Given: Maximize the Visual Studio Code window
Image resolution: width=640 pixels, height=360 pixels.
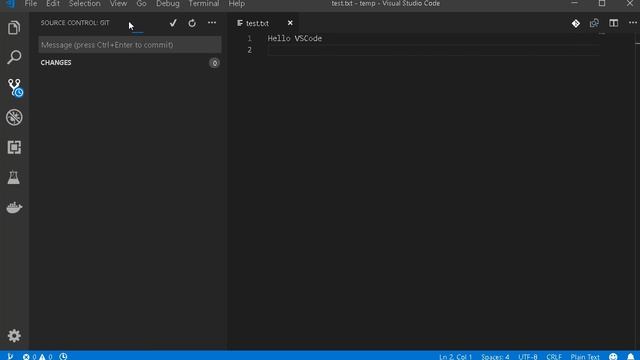Looking at the screenshot, I should tap(602, 3).
